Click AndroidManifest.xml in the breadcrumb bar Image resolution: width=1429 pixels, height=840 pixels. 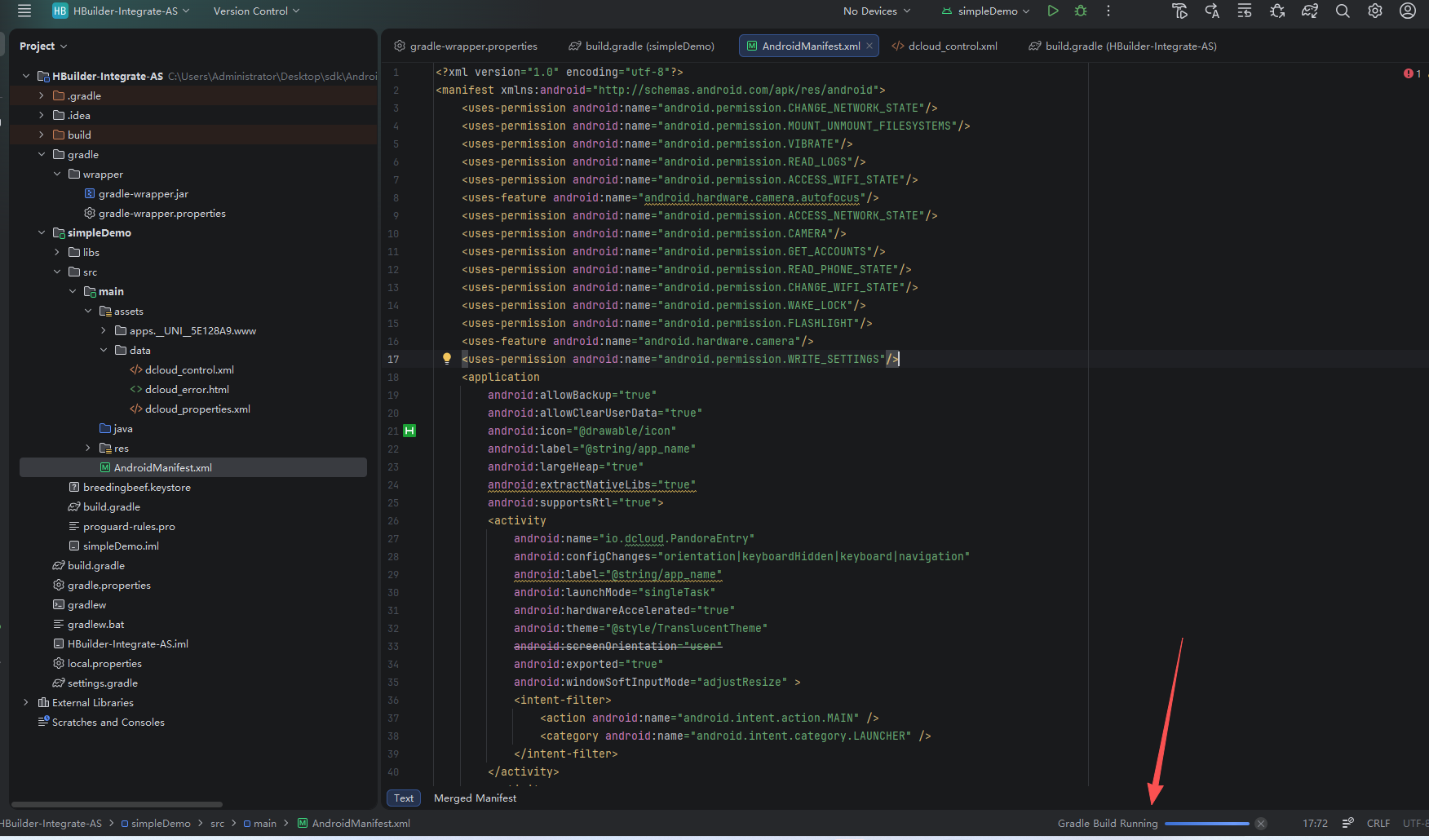(x=354, y=824)
